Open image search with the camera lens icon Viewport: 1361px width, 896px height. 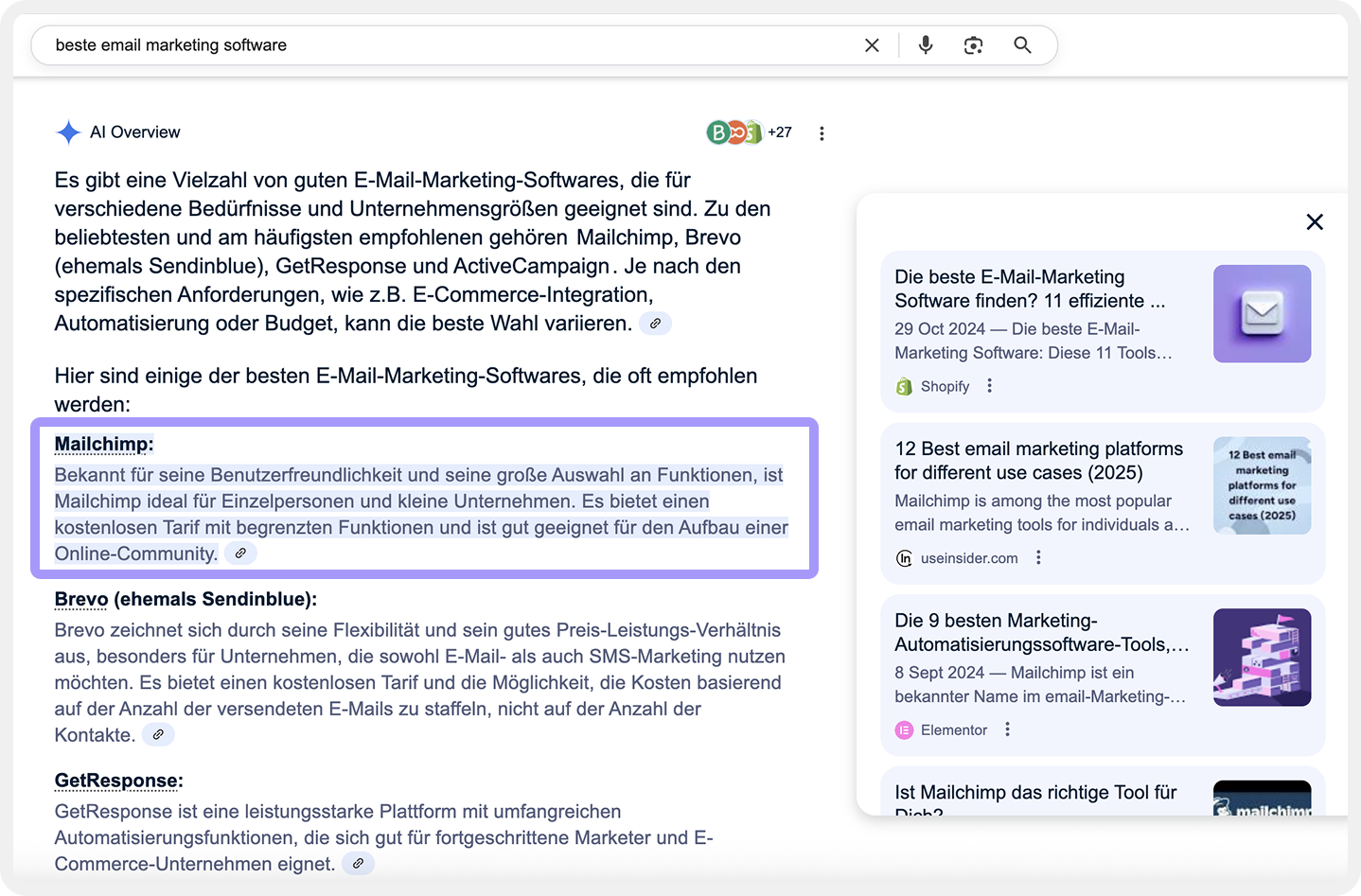(973, 45)
